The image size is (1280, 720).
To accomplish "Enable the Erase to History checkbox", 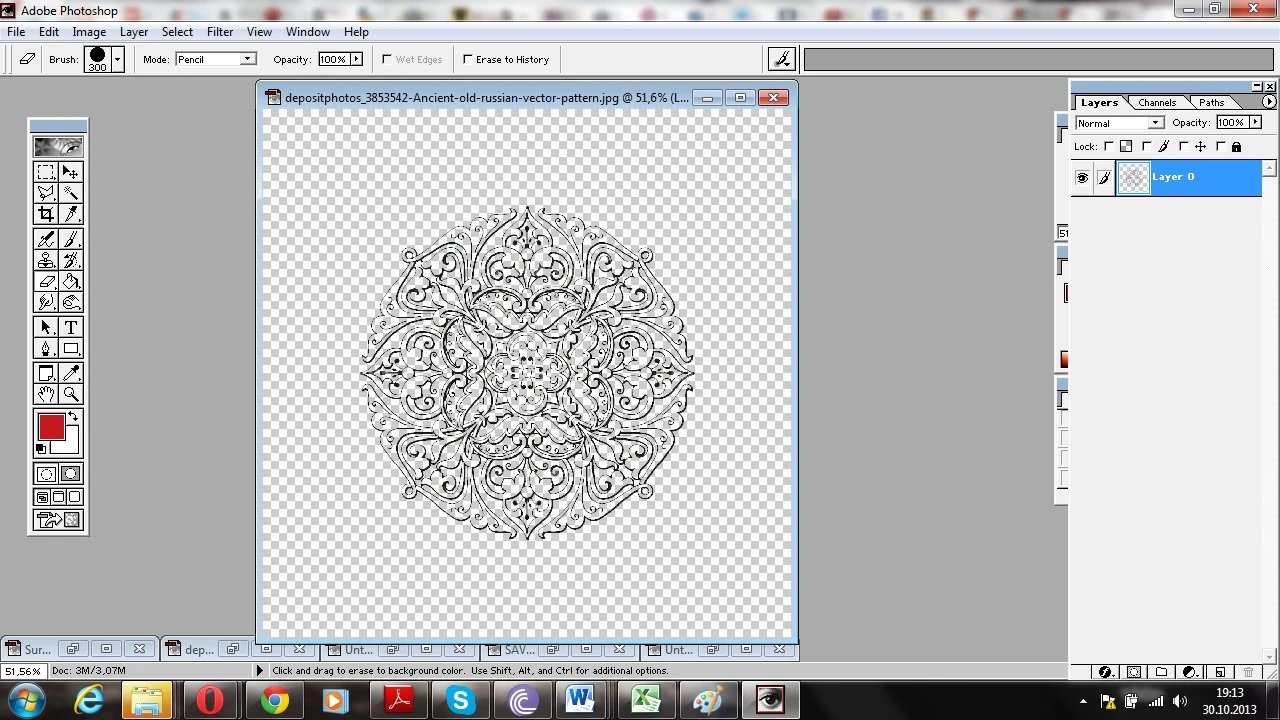I will (467, 60).
